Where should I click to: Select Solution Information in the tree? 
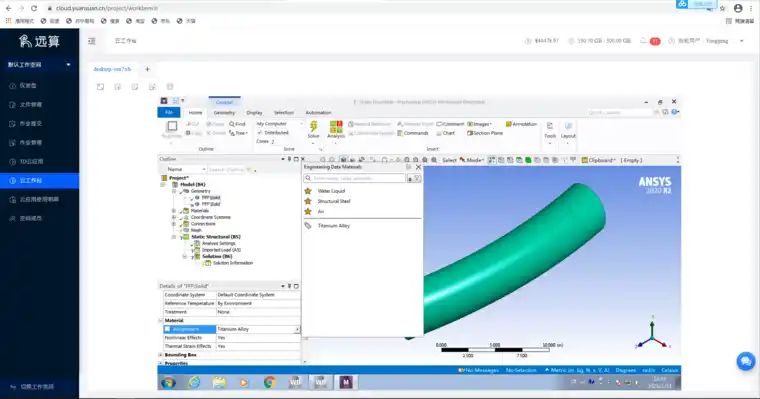233,263
